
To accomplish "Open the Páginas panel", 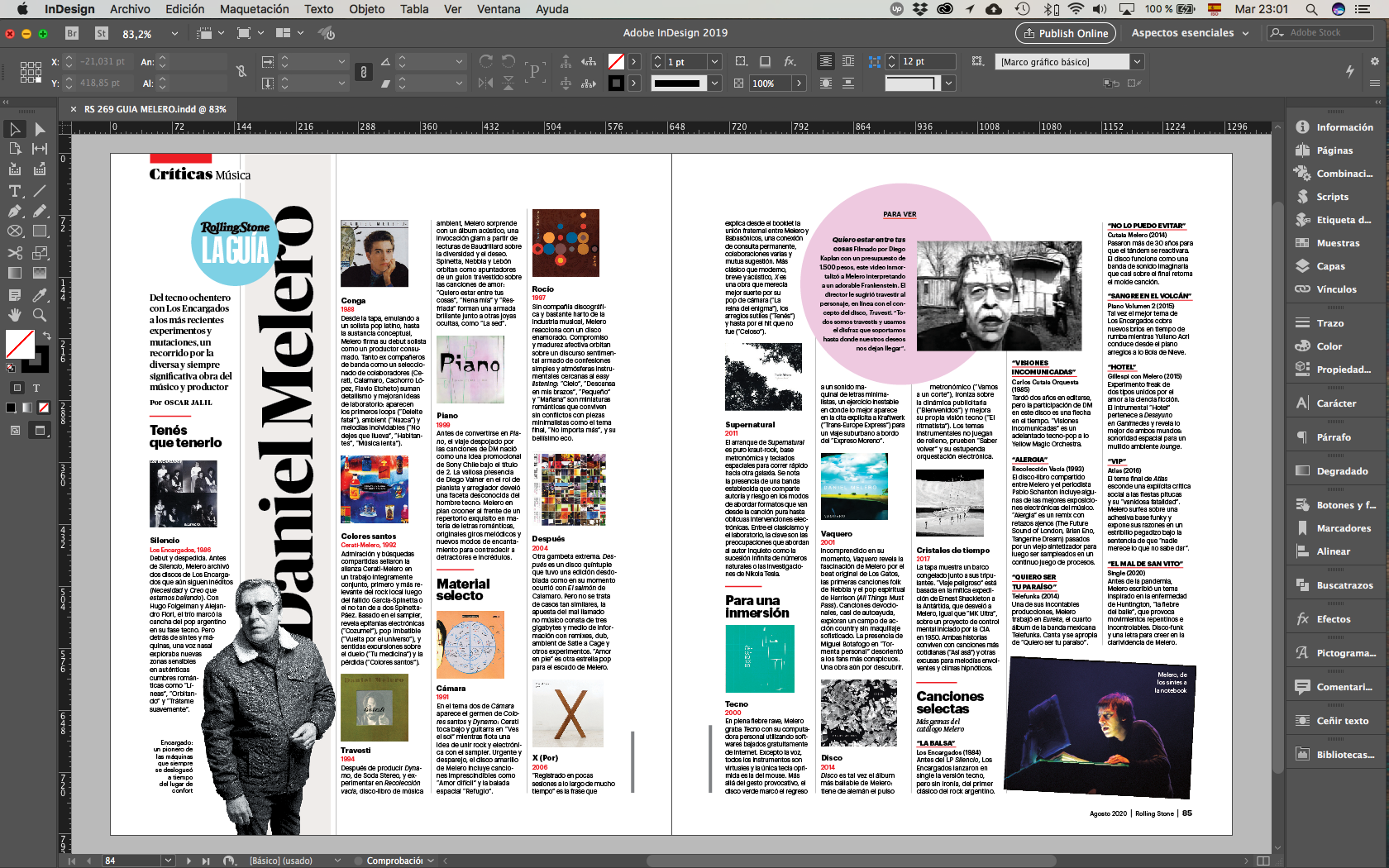I will [1335, 150].
